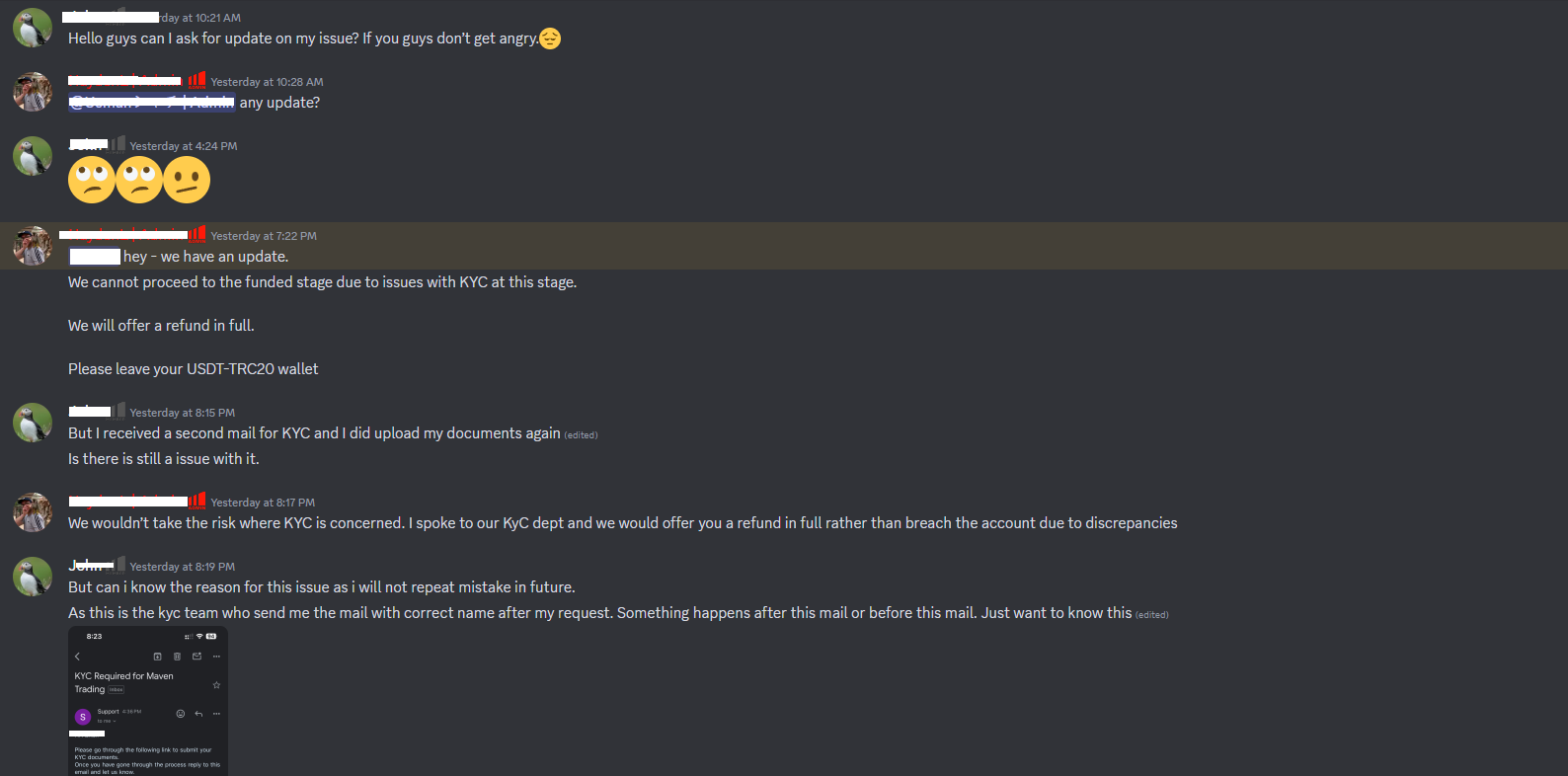Click the username at the 8:19 PM message

pyautogui.click(x=90, y=566)
